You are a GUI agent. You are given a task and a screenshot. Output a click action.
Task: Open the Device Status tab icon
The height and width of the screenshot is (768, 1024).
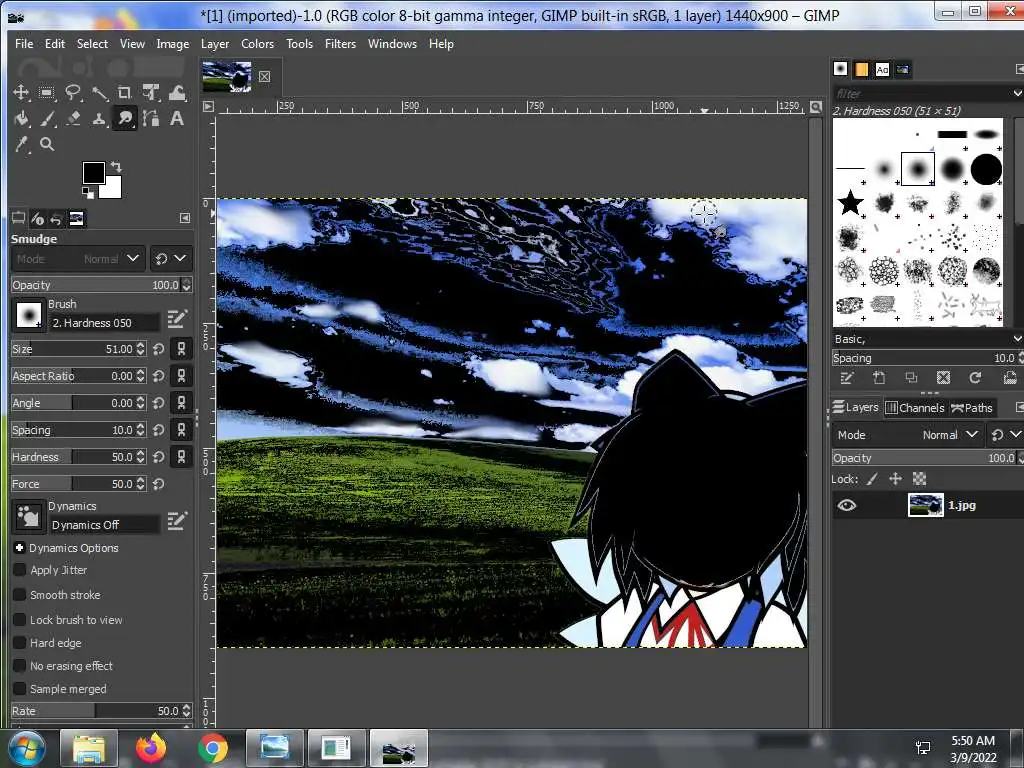point(37,219)
